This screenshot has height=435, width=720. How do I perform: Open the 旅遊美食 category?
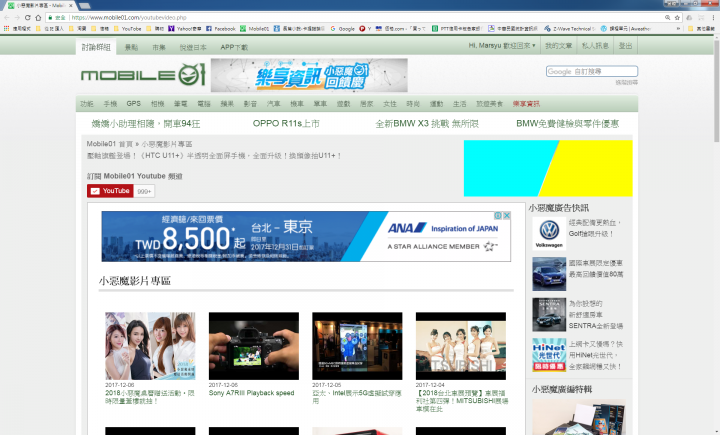coord(489,104)
